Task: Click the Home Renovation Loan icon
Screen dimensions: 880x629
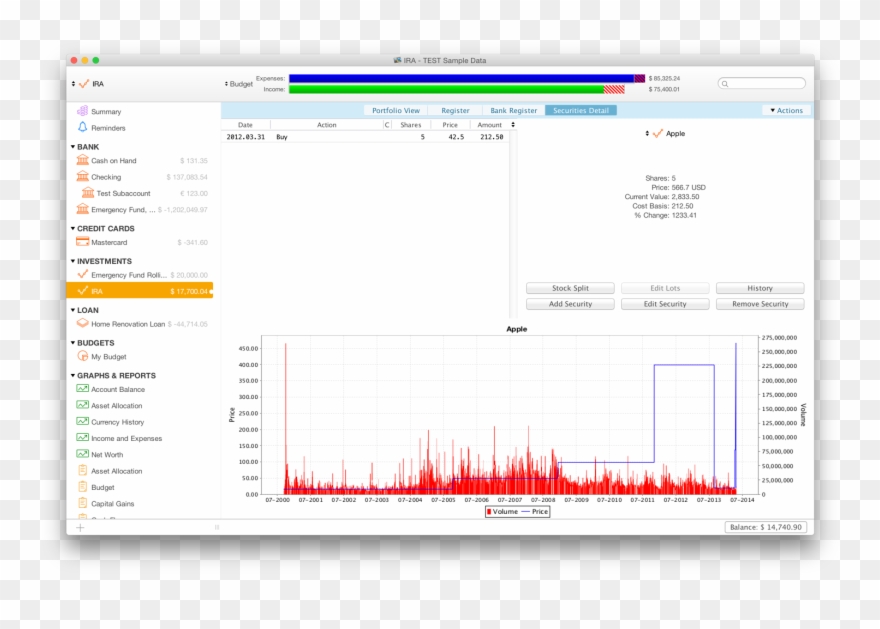Action: pyautogui.click(x=83, y=324)
